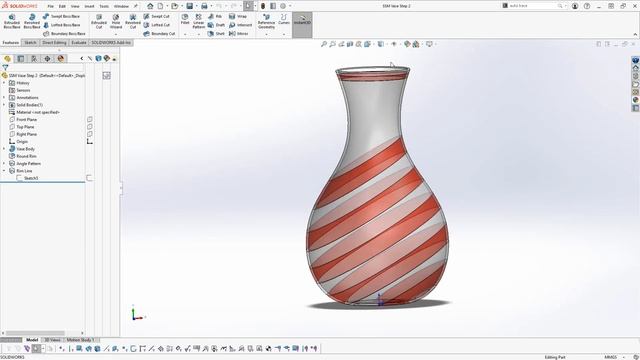Switch to the Evaluate ribbon tab
Screen dimensions: 640x360
(x=79, y=42)
